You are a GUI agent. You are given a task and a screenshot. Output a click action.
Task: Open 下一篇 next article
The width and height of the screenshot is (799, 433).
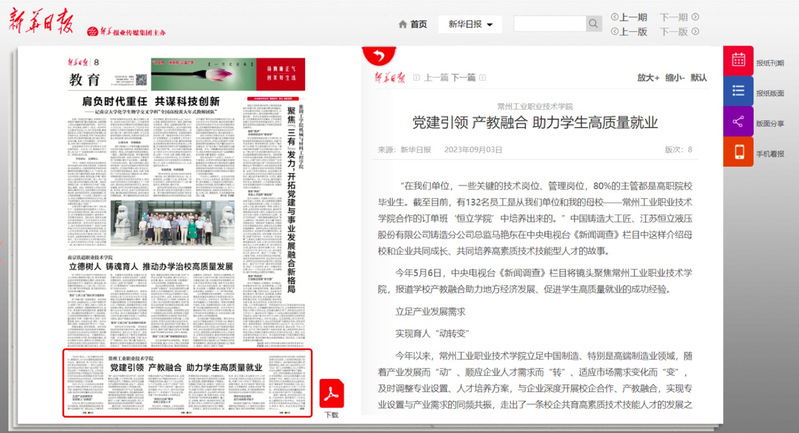[x=463, y=77]
